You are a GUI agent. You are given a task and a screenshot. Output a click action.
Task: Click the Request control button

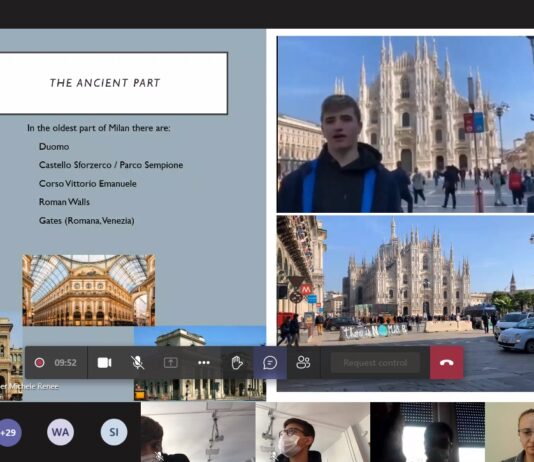[x=375, y=363]
